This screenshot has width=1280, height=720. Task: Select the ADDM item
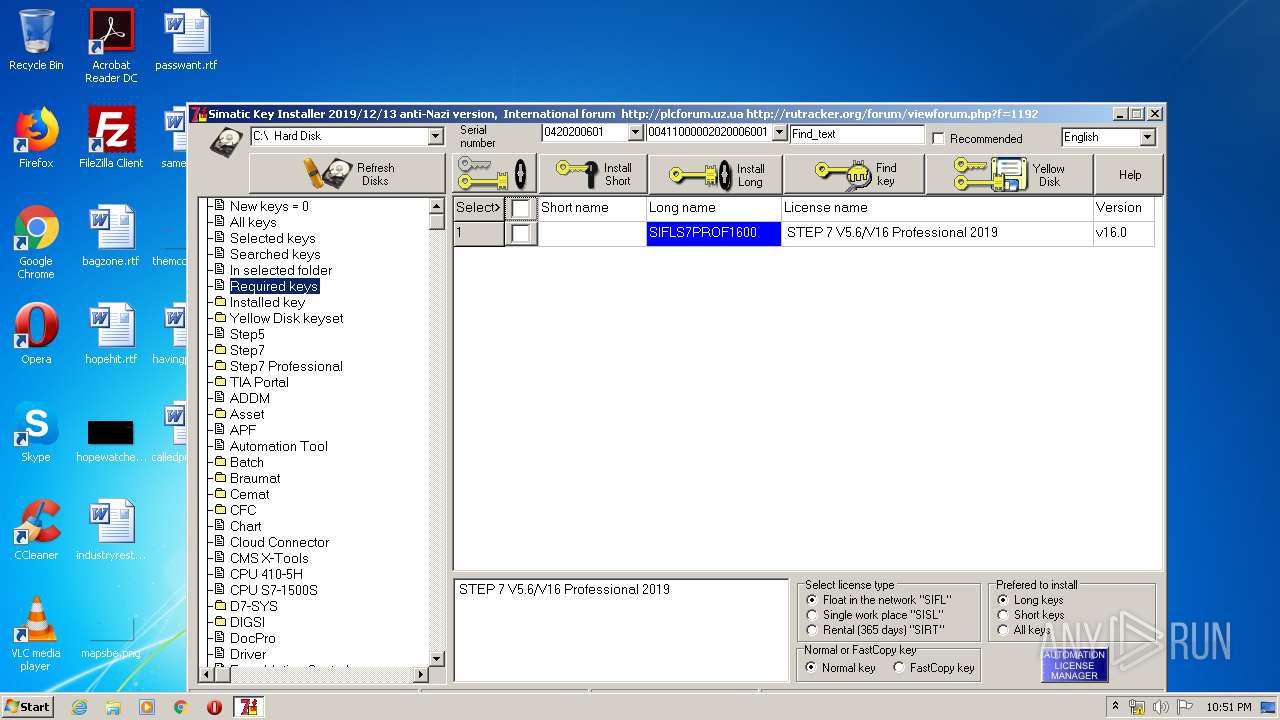point(250,398)
